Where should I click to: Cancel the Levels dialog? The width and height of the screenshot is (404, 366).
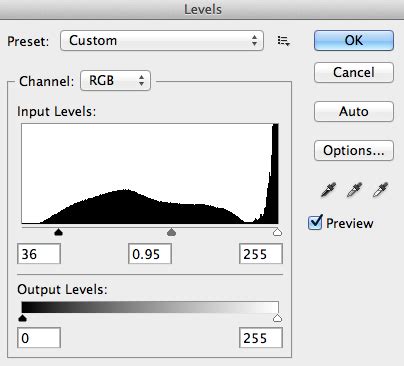[x=354, y=72]
